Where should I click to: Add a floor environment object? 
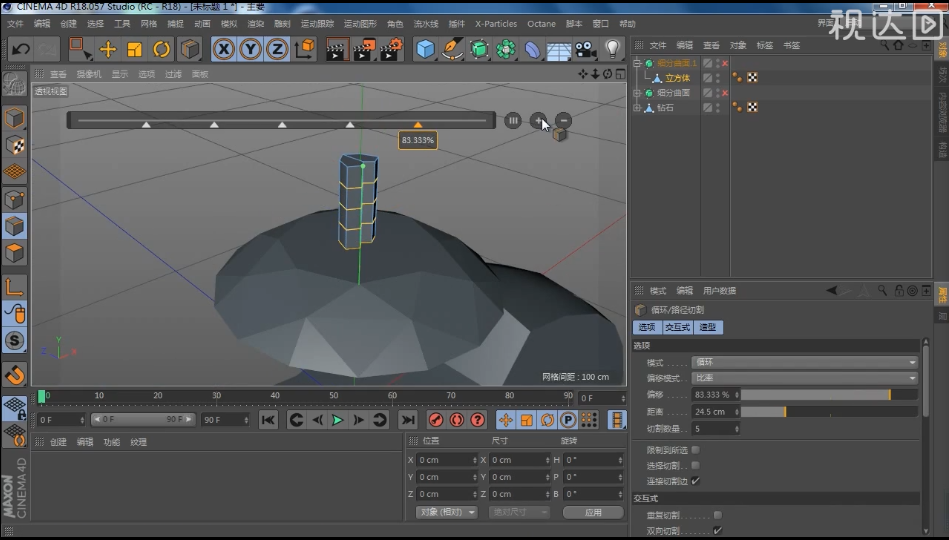pos(559,50)
